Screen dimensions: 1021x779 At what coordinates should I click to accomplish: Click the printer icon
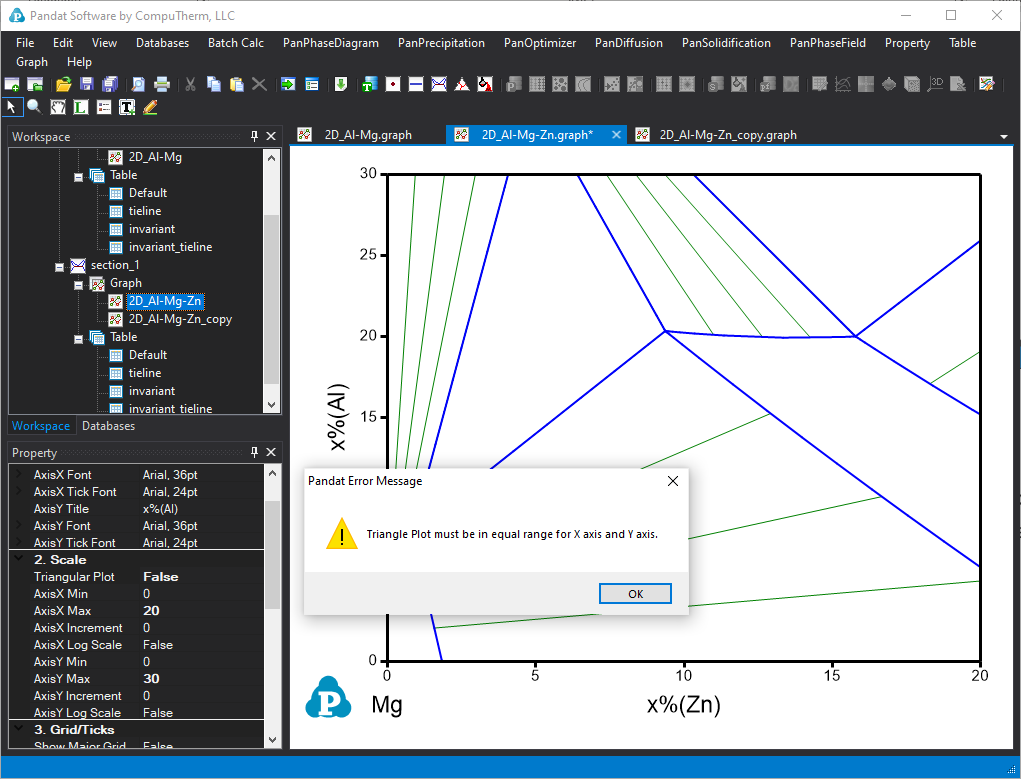[161, 84]
